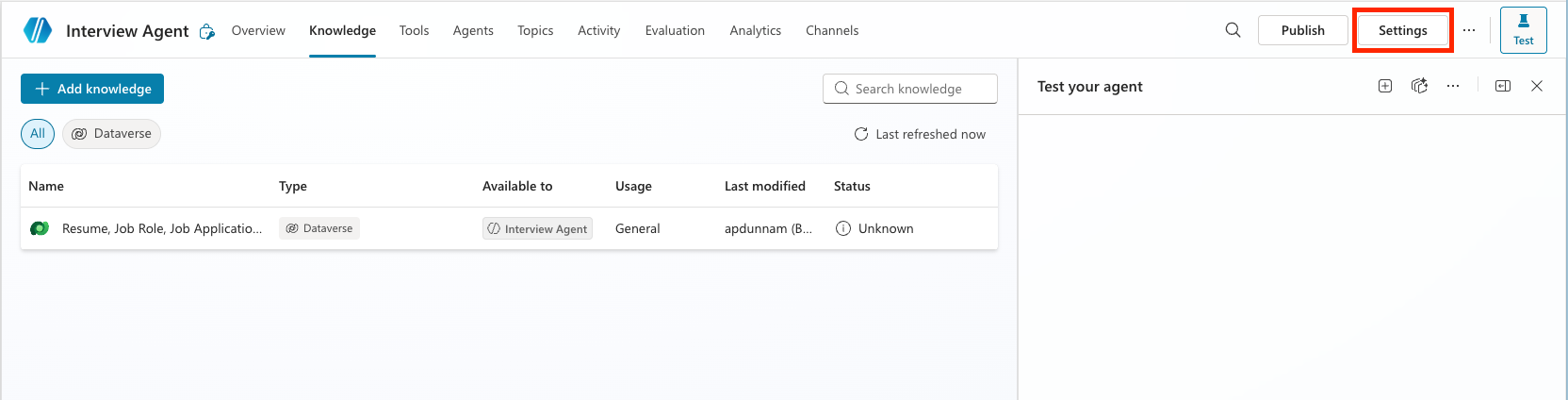Image resolution: width=1568 pixels, height=400 pixels.
Task: Open the highlighted Settings button
Action: point(1402,30)
